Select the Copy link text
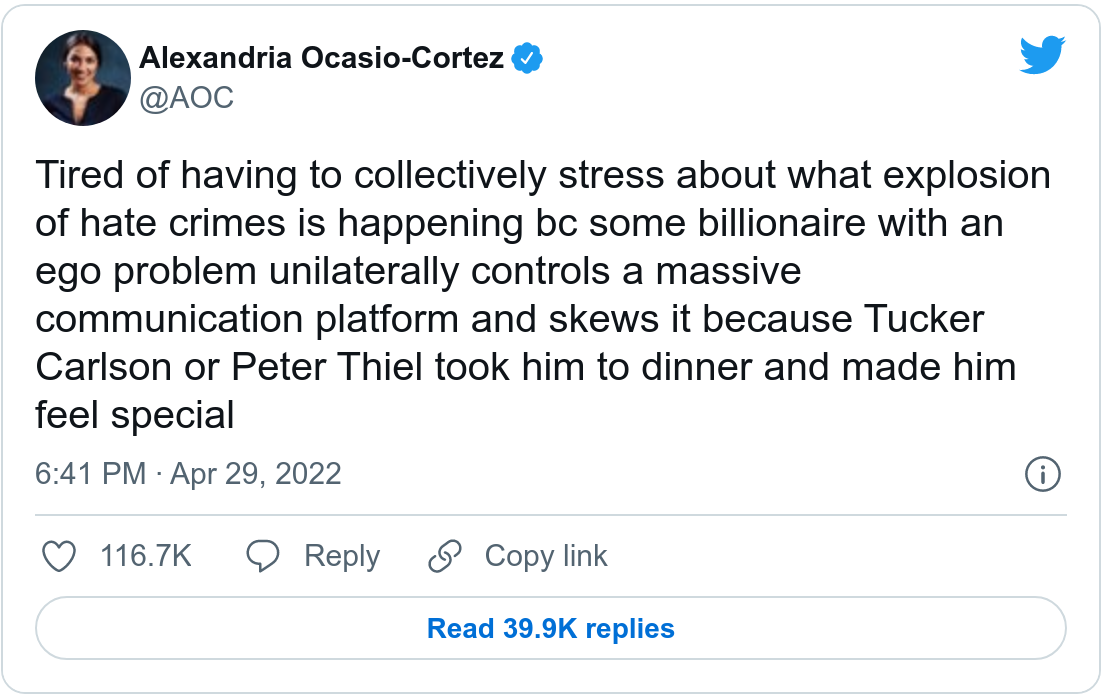1103x699 pixels. [546, 556]
